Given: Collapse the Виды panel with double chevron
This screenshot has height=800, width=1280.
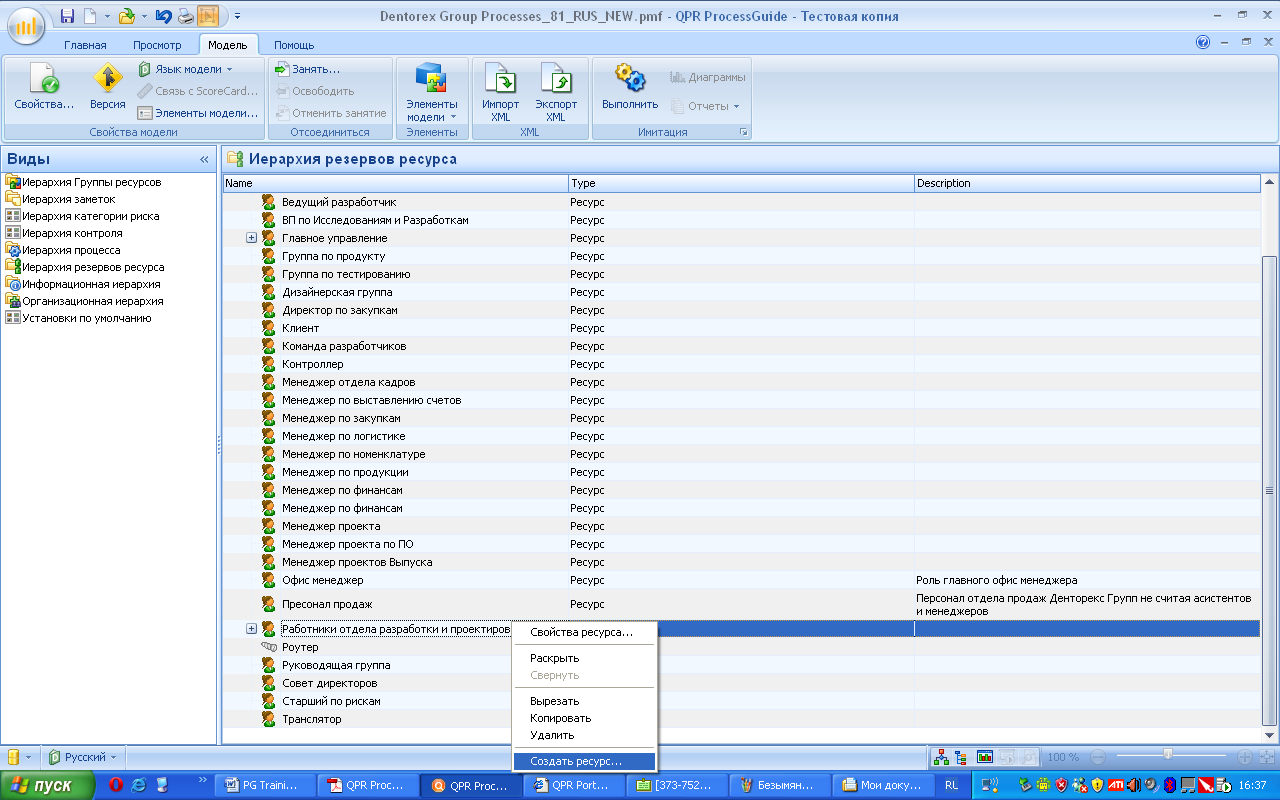Looking at the screenshot, I should click(x=204, y=159).
